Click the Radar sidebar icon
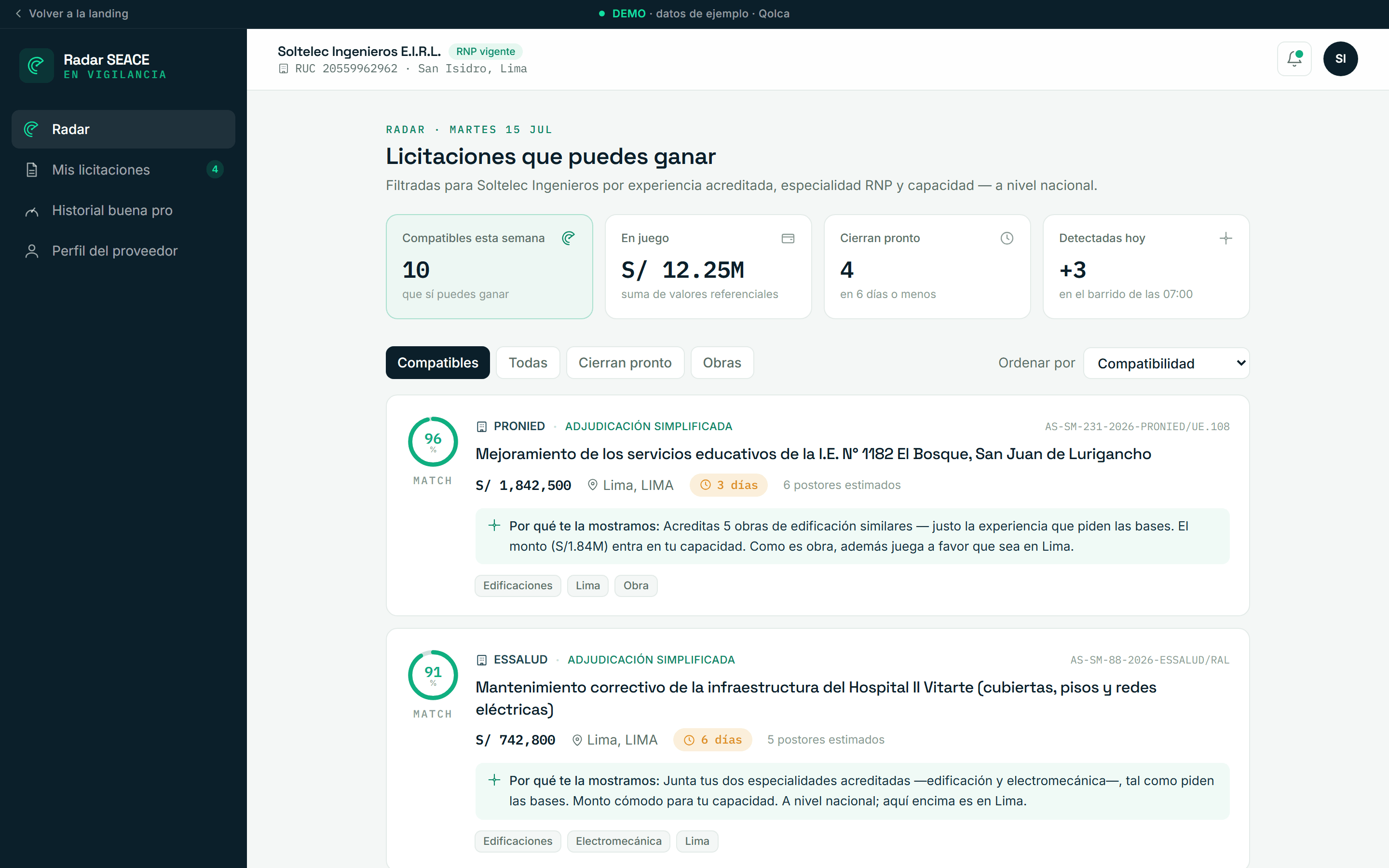The width and height of the screenshot is (1389, 868). [31, 129]
